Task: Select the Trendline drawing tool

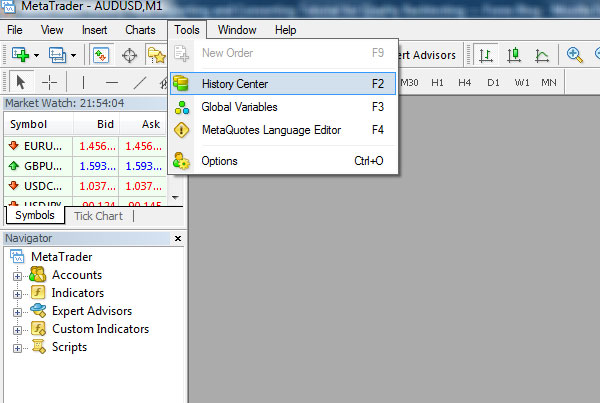Action: point(140,82)
